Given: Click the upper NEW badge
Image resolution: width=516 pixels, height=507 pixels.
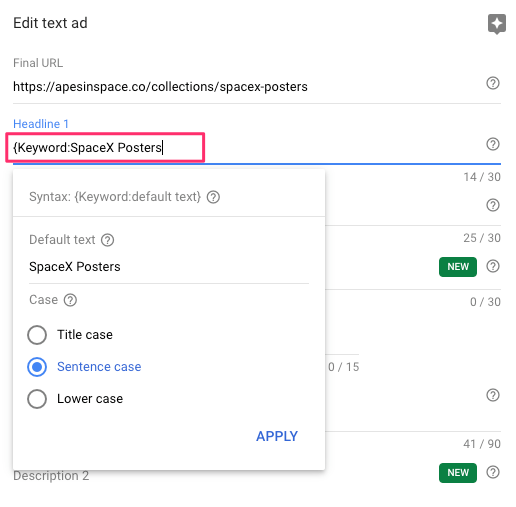Looking at the screenshot, I should pyautogui.click(x=458, y=267).
